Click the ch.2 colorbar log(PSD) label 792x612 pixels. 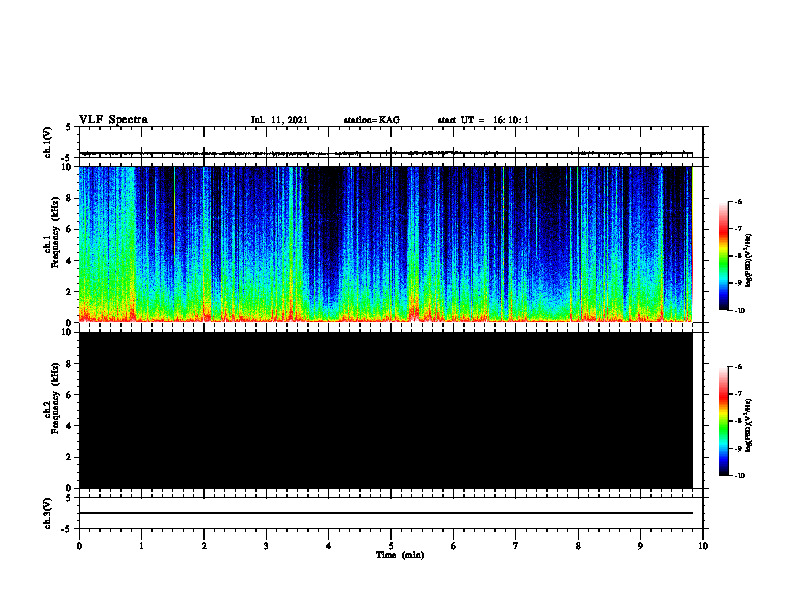(749, 426)
